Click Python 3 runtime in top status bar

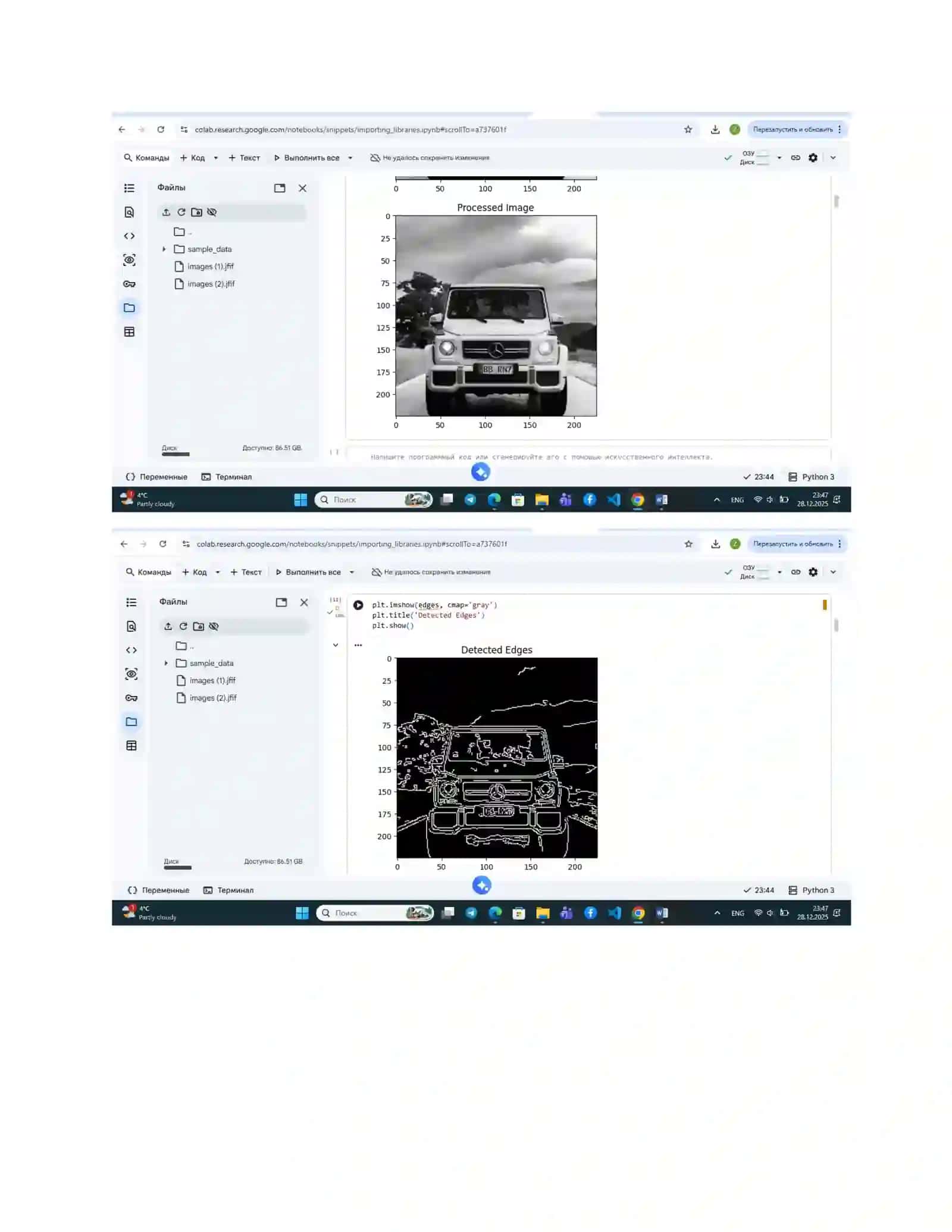coord(812,477)
